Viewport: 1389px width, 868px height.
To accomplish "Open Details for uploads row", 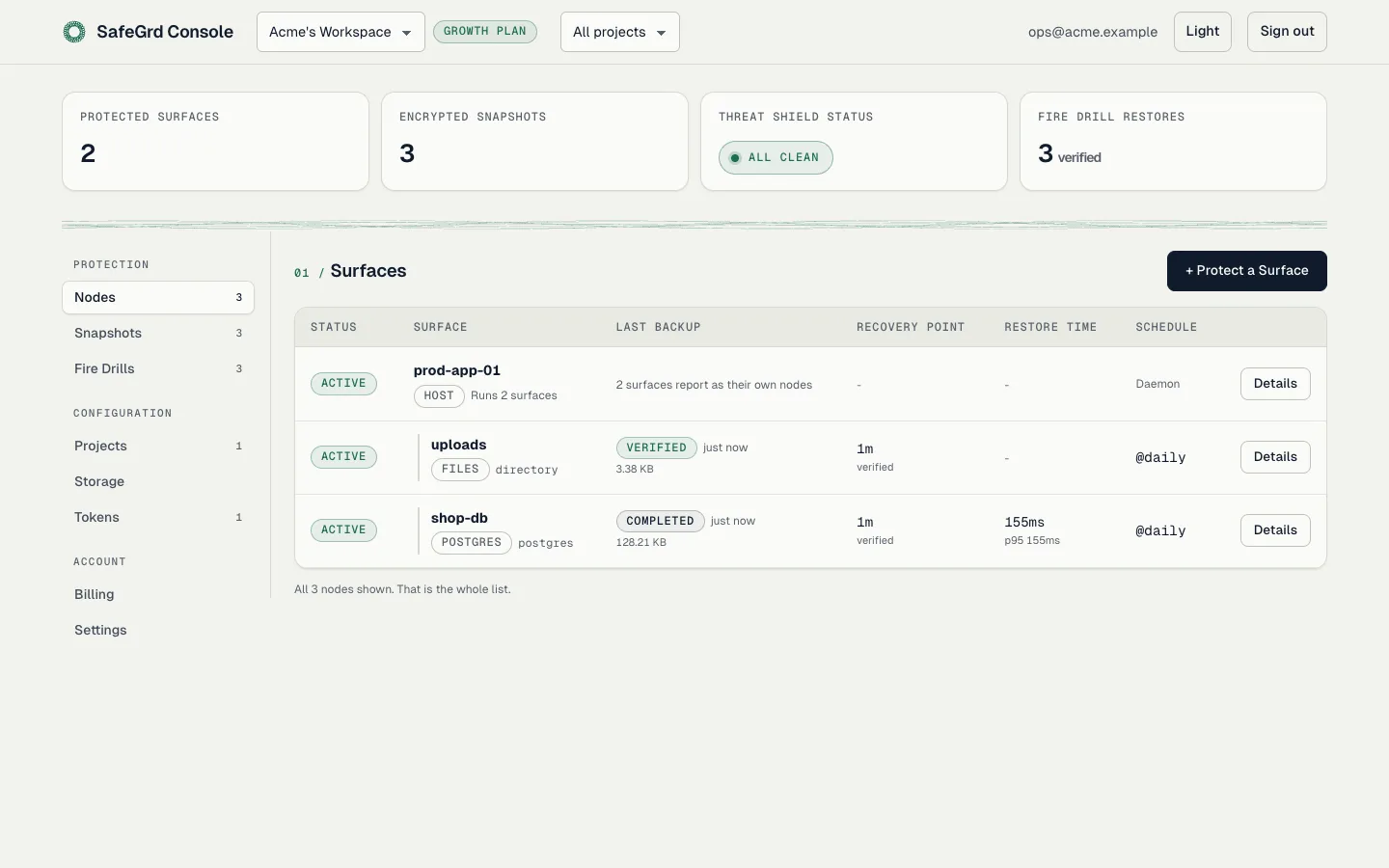I will tap(1275, 457).
